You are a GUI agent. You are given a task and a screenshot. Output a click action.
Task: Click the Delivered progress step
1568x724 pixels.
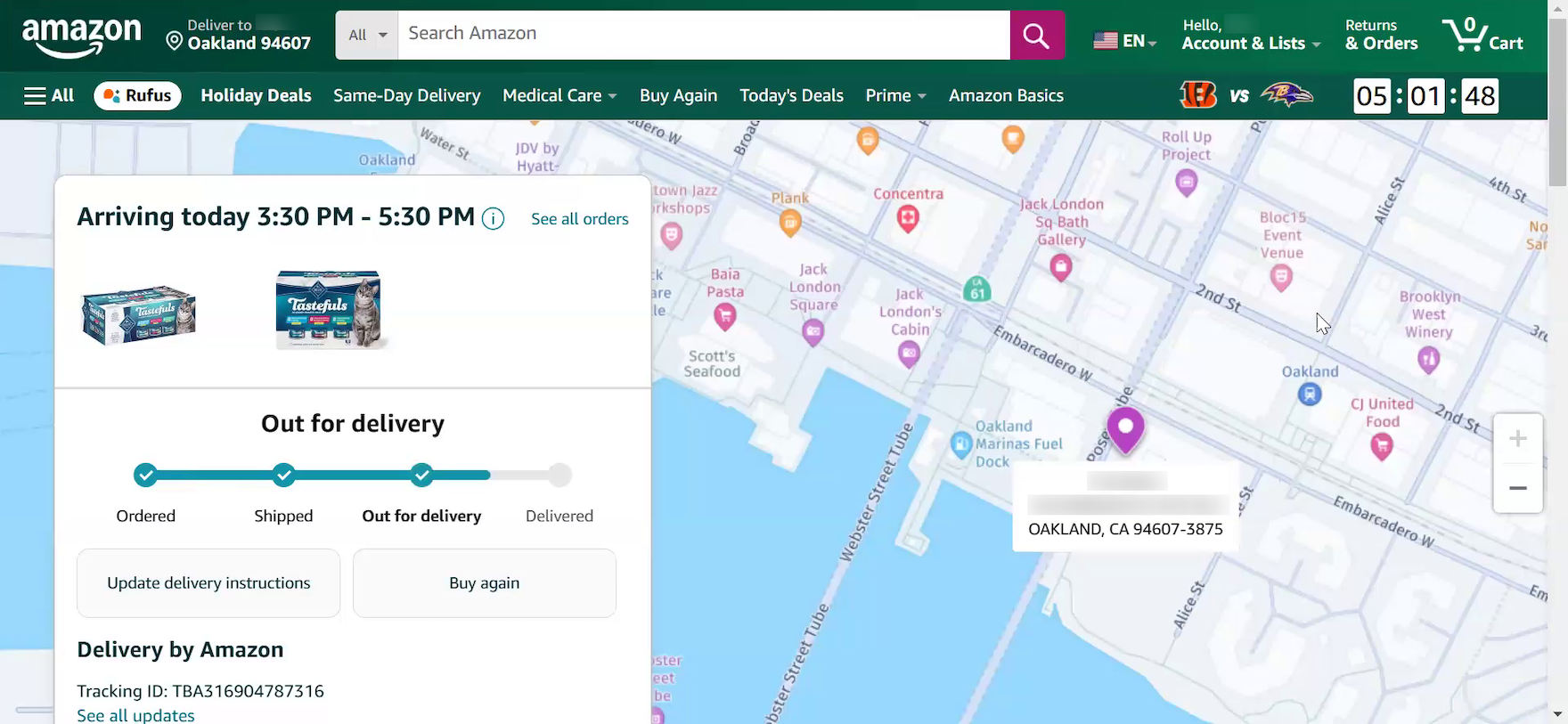[559, 475]
